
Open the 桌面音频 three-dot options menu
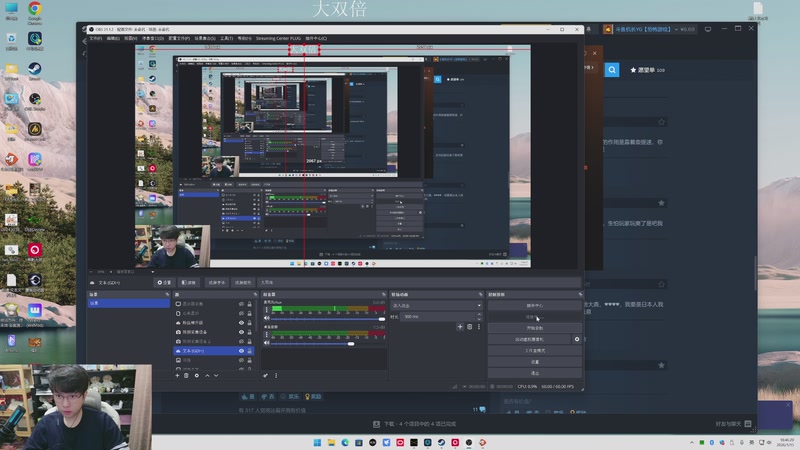coord(266,335)
